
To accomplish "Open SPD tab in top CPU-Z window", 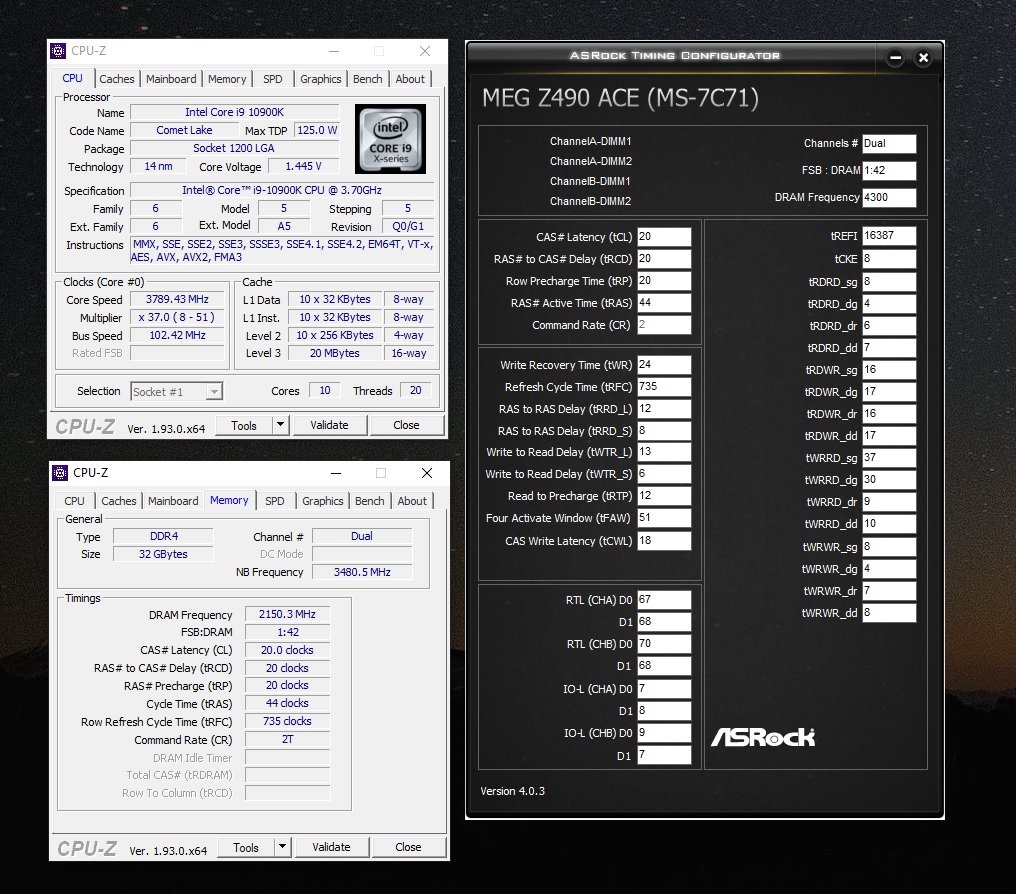I will [x=273, y=79].
